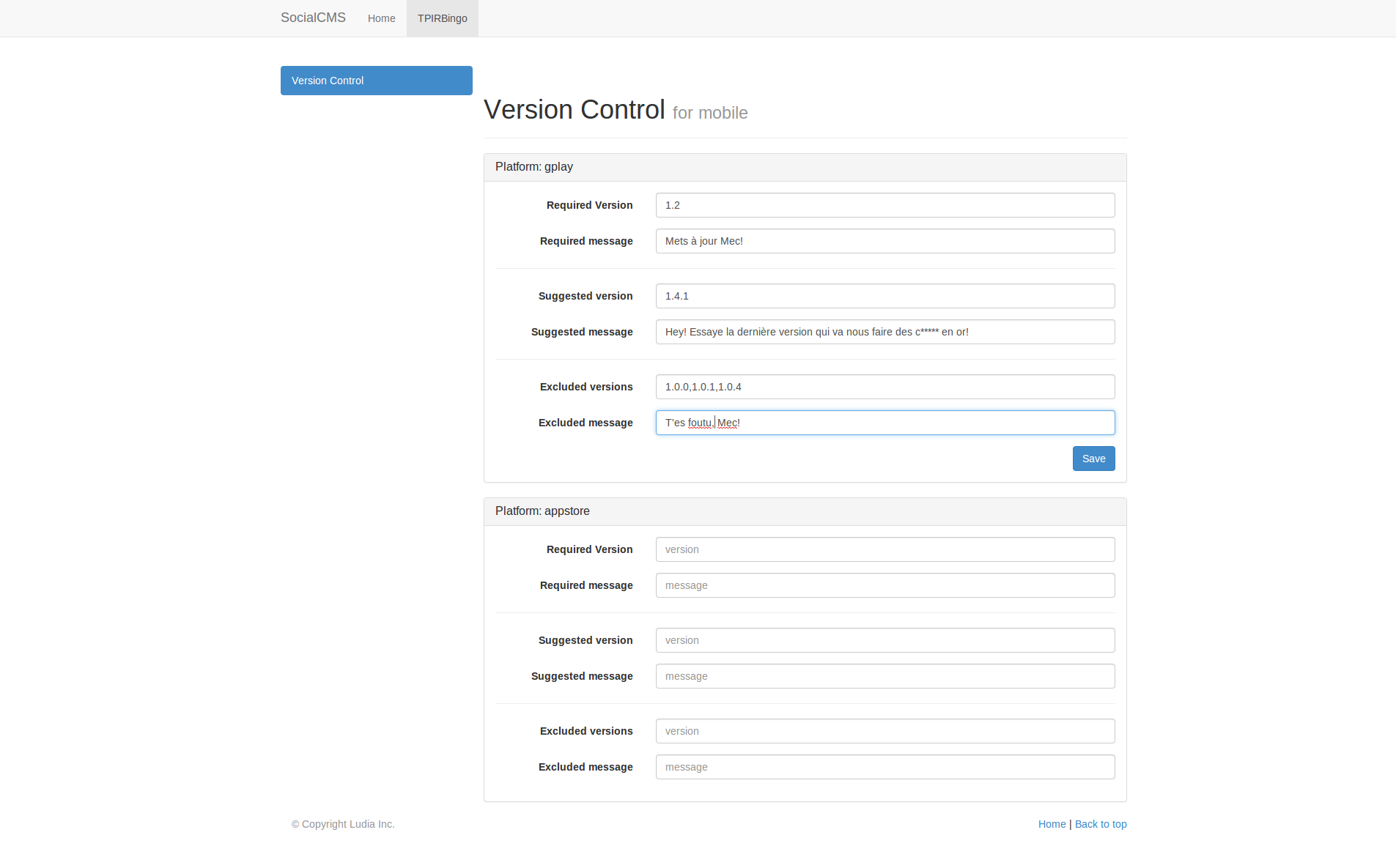Focus the appstore Required message field

coord(884,585)
